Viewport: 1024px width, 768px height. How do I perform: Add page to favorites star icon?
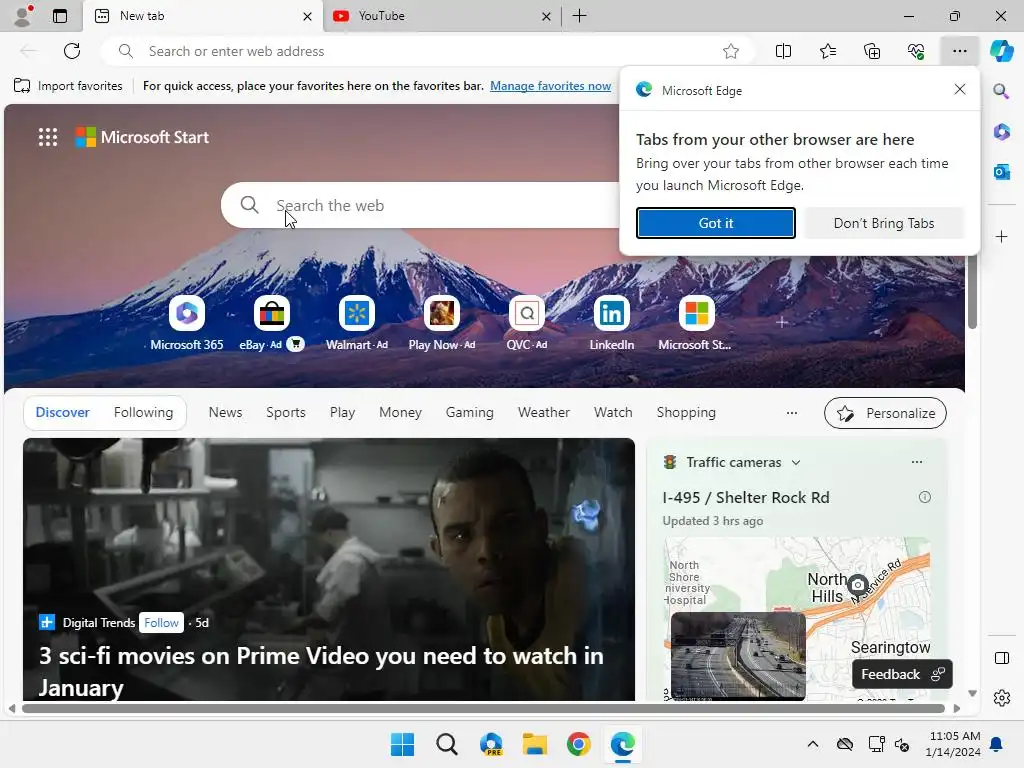tap(731, 51)
